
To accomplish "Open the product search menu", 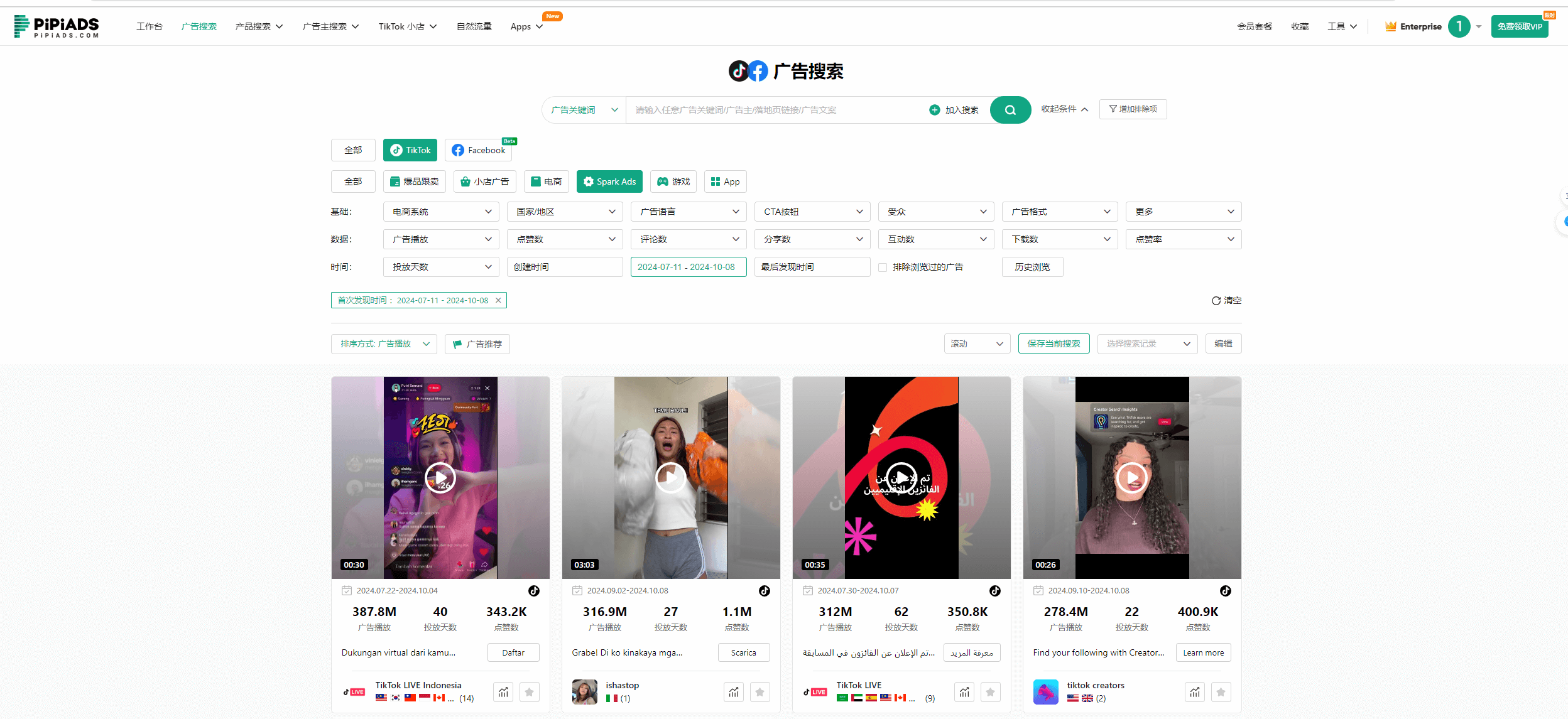I will tap(259, 26).
